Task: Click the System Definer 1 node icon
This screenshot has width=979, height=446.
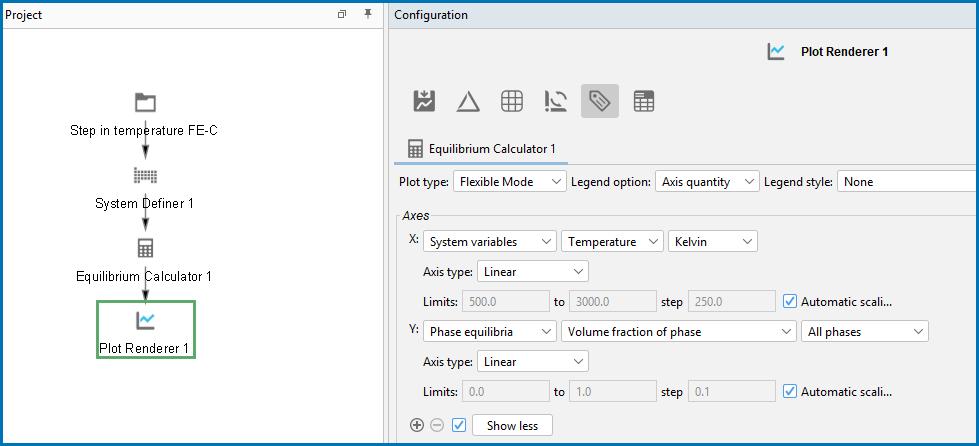Action: pyautogui.click(x=145, y=176)
